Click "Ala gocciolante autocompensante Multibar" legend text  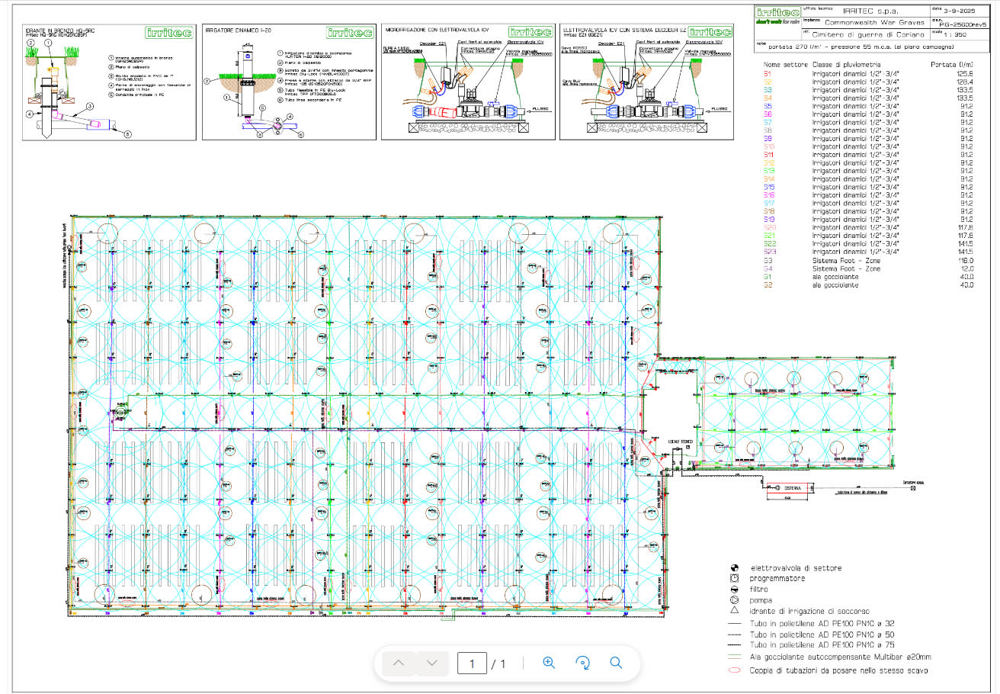pos(841,657)
